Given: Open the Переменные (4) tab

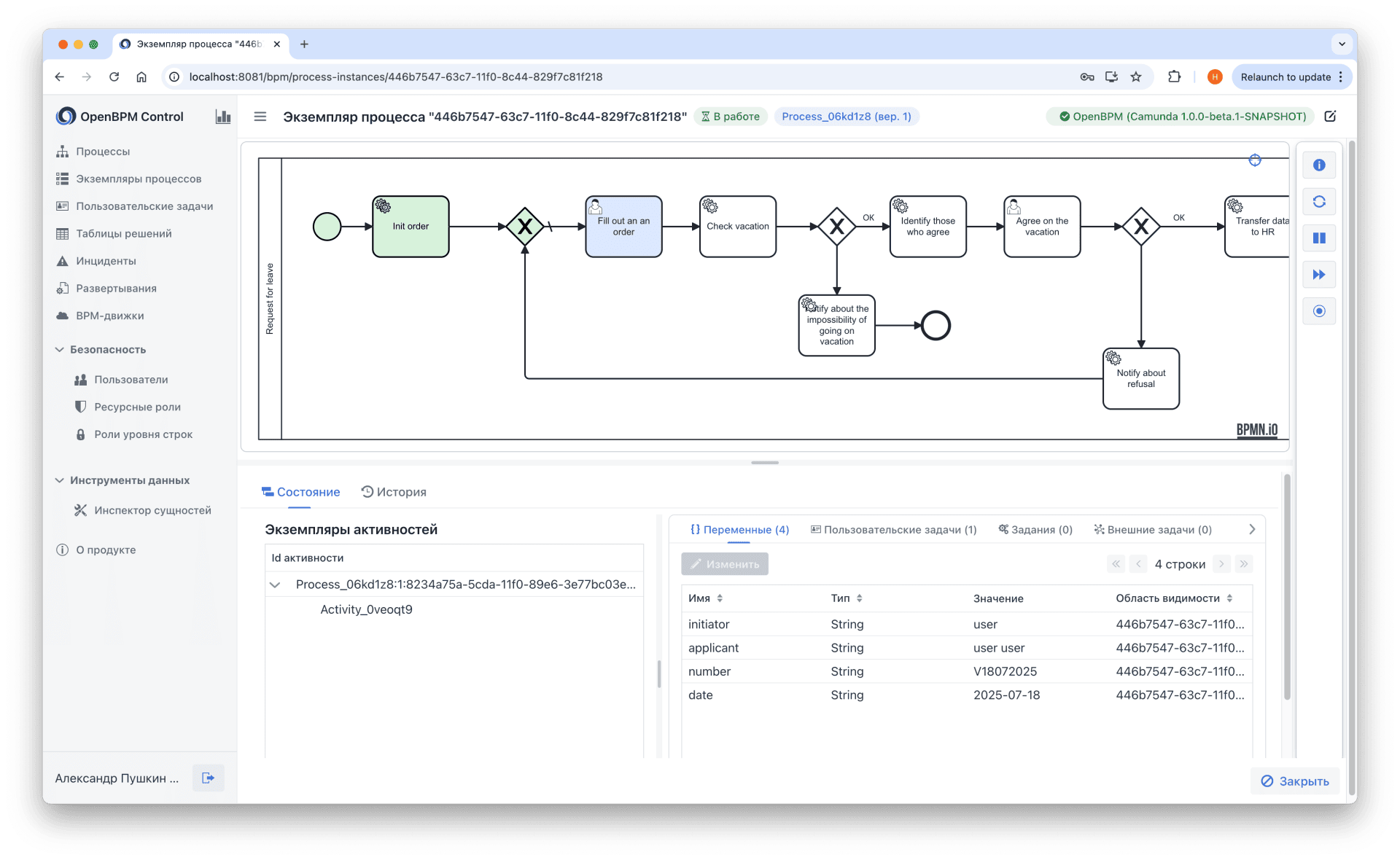Looking at the screenshot, I should tap(739, 530).
